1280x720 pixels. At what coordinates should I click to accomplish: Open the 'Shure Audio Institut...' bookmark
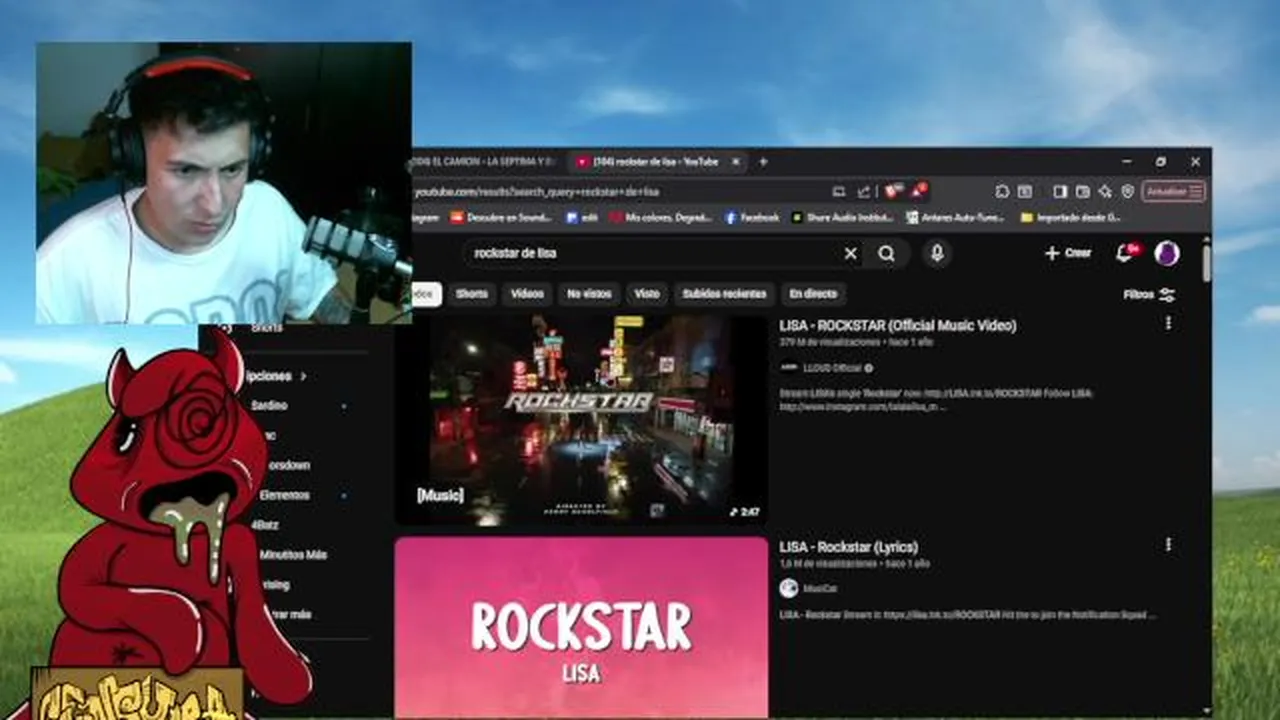click(842, 217)
